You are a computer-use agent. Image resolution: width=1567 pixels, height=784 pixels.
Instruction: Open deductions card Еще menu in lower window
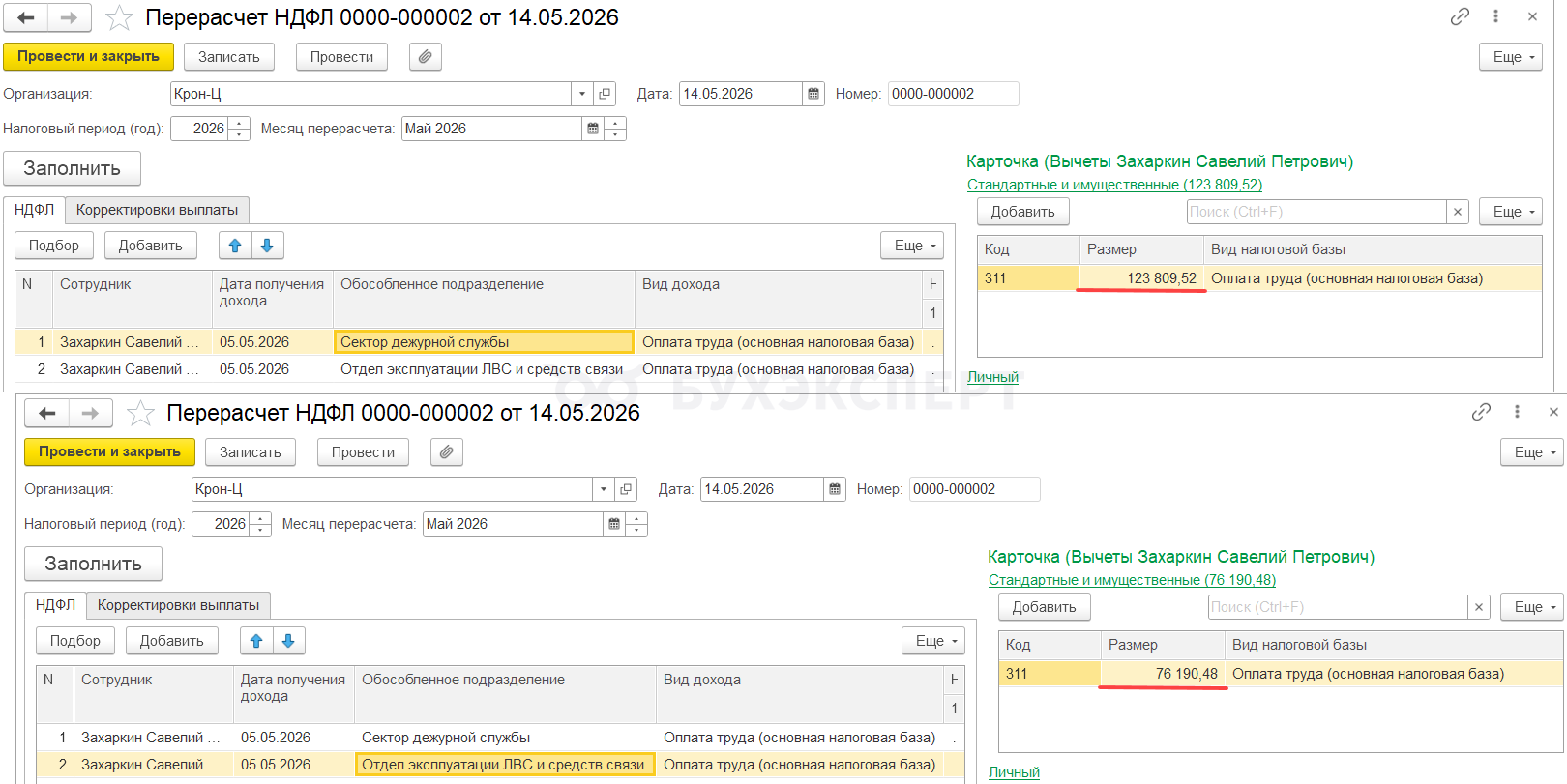pos(1531,607)
